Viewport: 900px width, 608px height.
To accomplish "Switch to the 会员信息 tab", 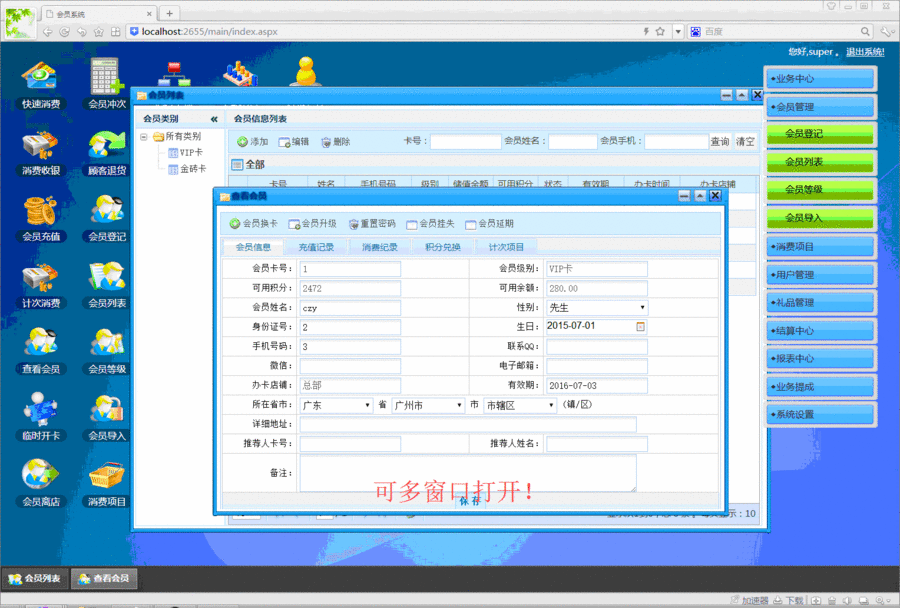I will point(253,247).
